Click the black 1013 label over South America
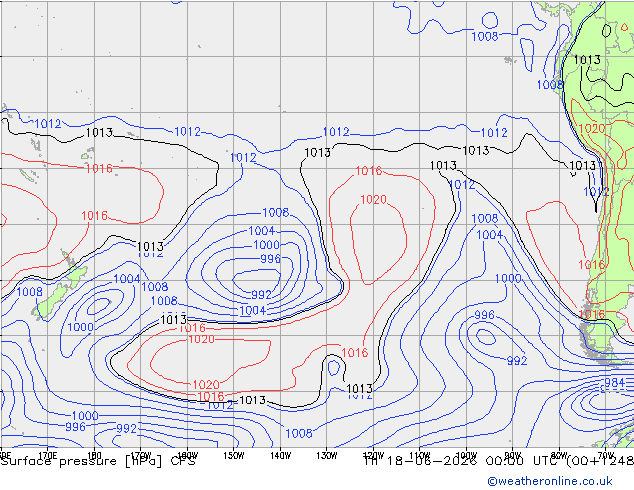 point(587,60)
